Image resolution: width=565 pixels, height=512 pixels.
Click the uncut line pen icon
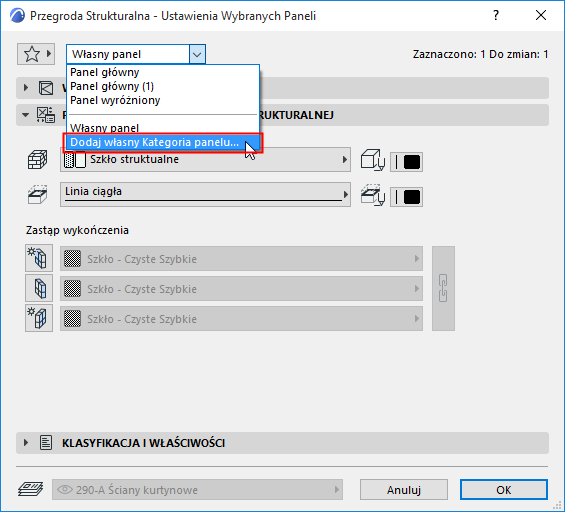(373, 195)
